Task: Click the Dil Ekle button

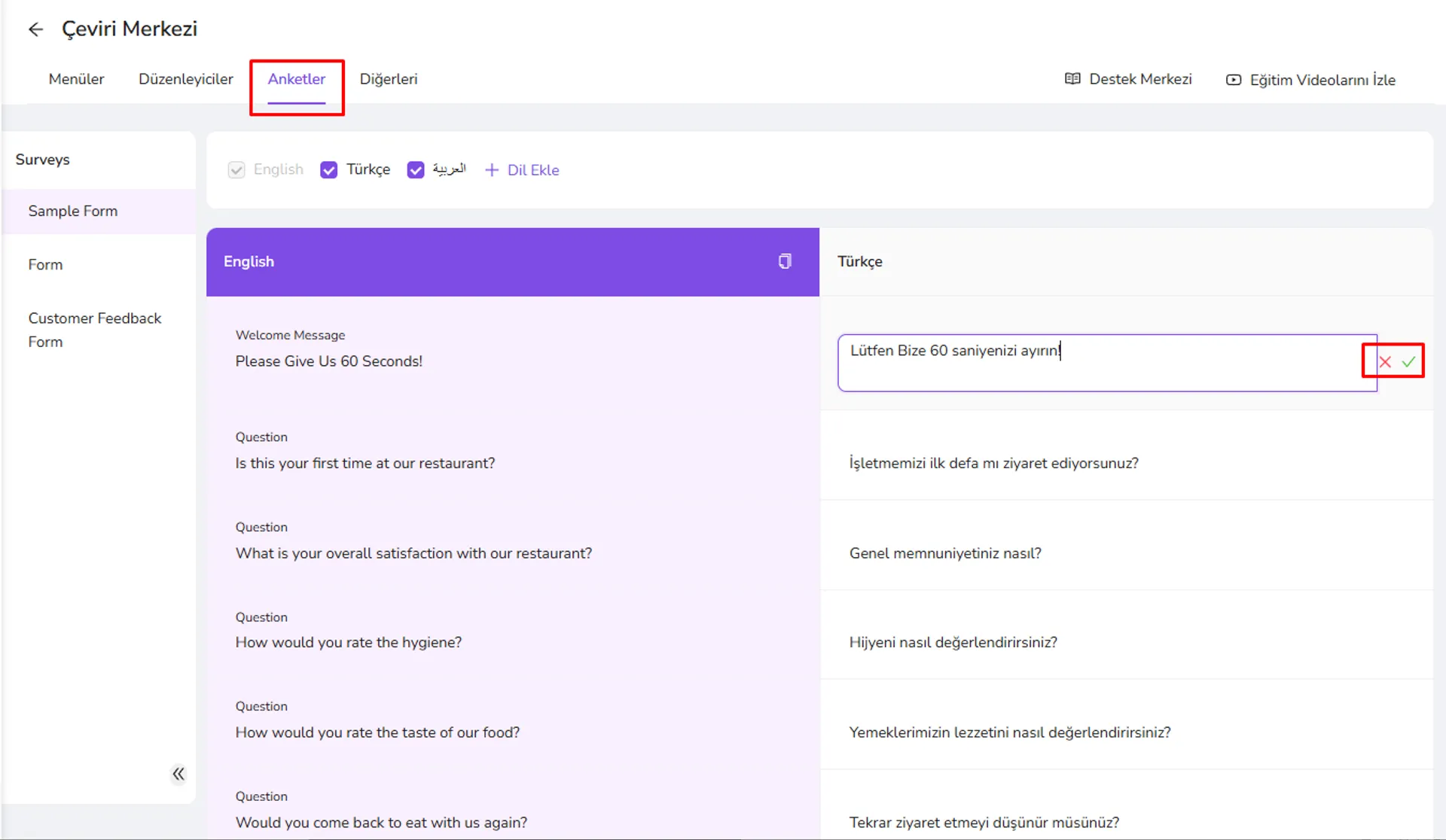Action: pos(523,170)
